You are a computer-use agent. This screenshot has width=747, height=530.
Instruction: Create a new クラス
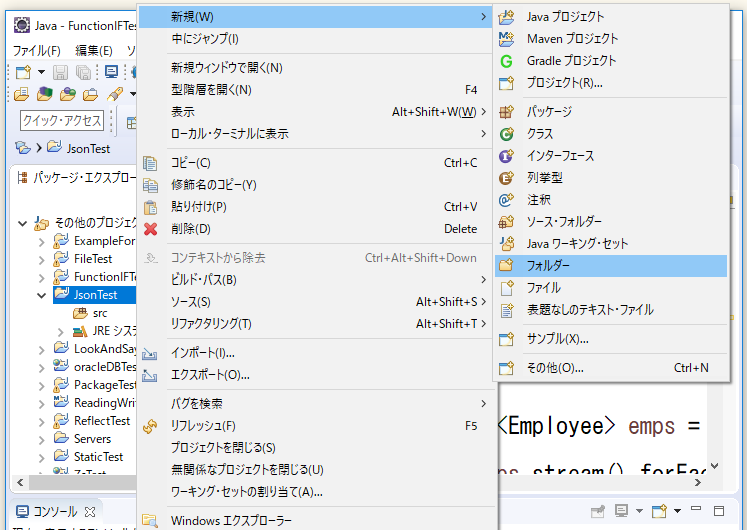[611, 134]
